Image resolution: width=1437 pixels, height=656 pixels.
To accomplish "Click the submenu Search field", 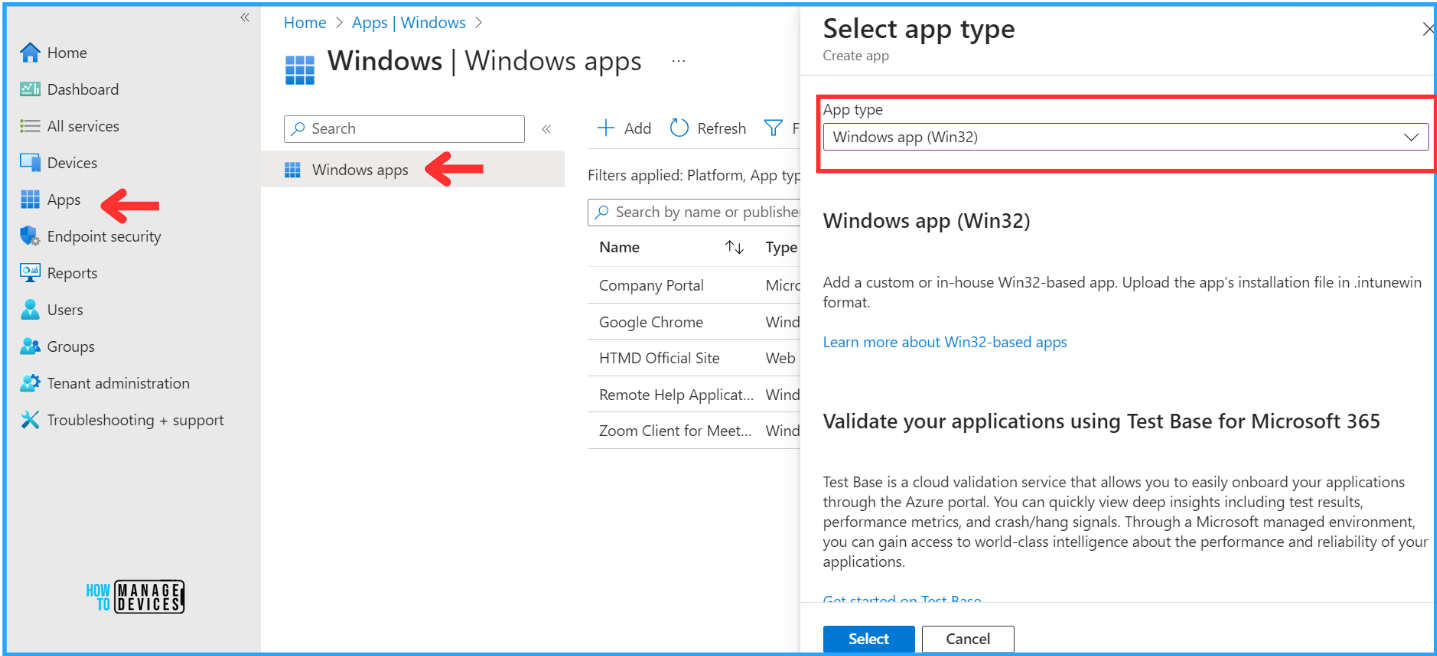I will click(x=404, y=129).
